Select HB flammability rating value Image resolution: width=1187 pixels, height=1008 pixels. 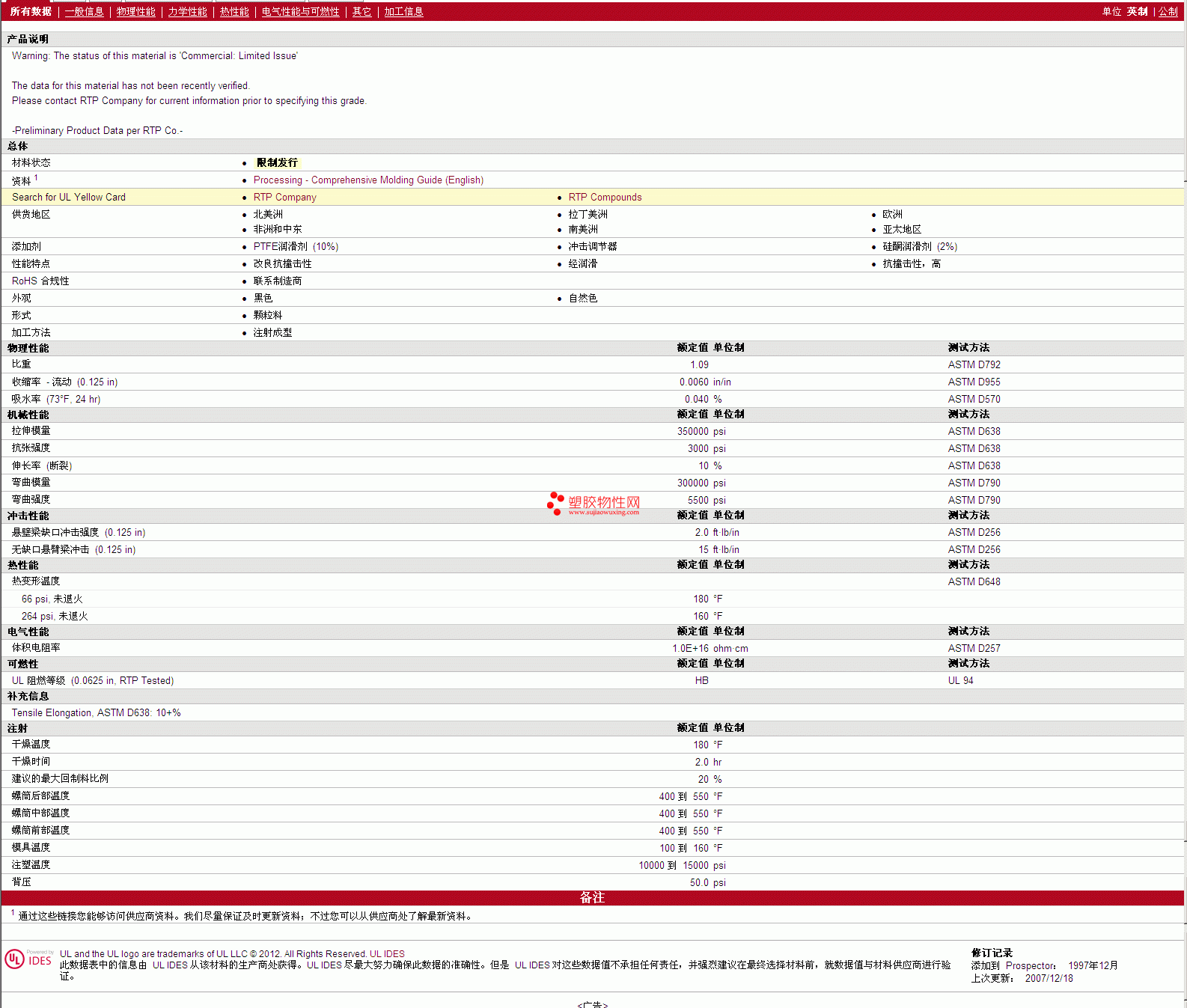click(701, 681)
